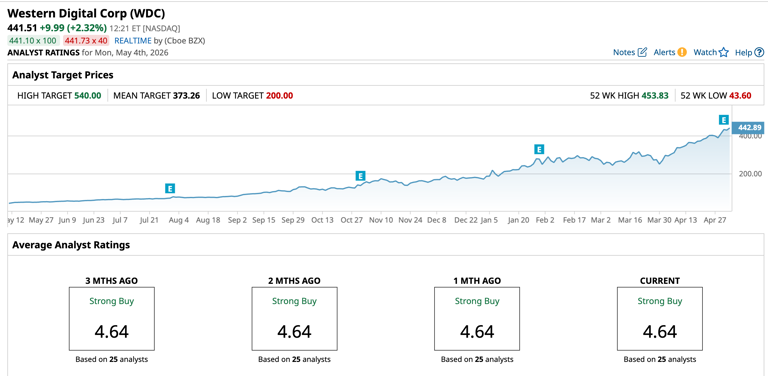Screen dimensions: 768x376
Task: Click the earnings E marker near Oct 27
Action: tap(360, 176)
